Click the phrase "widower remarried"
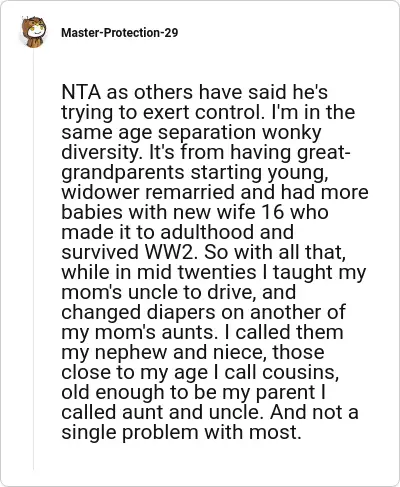 (x=148, y=193)
